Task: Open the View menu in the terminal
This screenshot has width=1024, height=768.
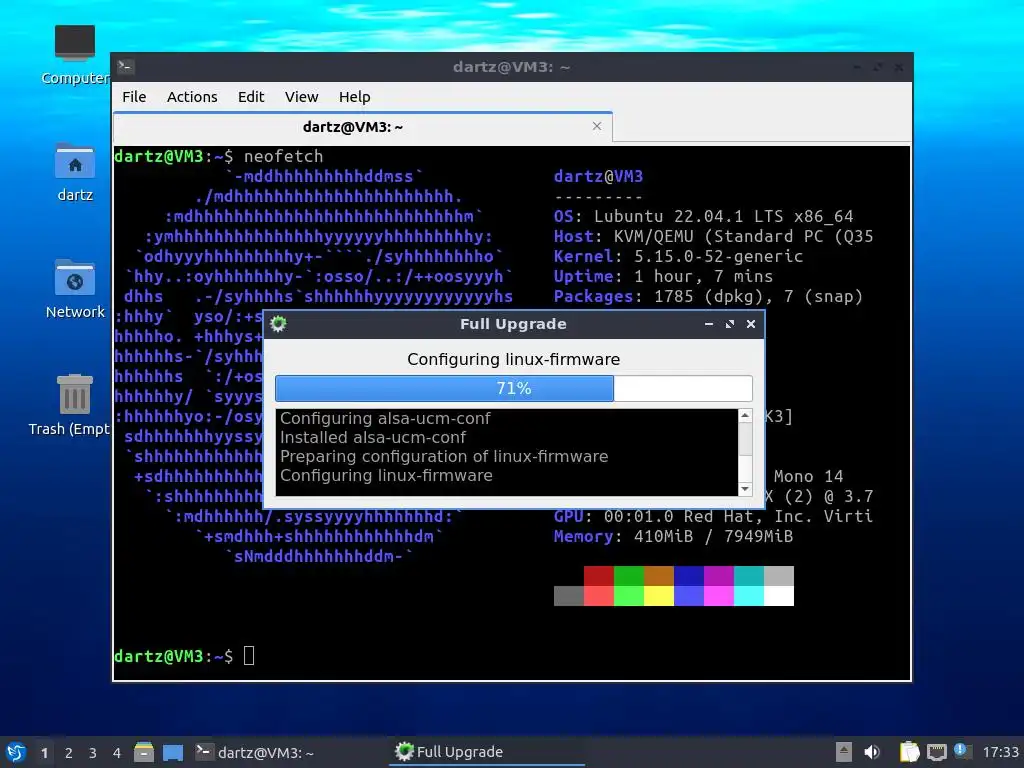Action: coord(301,97)
